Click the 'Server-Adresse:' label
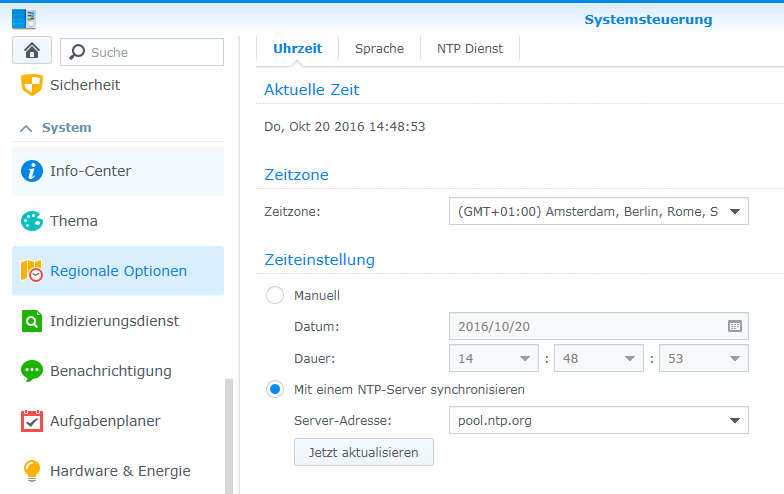Viewport: 784px width, 494px height. (x=342, y=420)
